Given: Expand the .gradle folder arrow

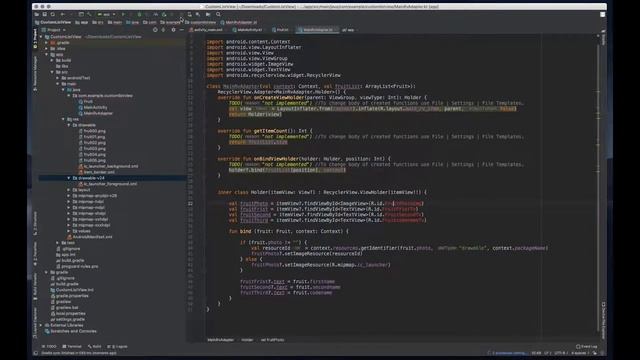Looking at the screenshot, I should click(47, 42).
